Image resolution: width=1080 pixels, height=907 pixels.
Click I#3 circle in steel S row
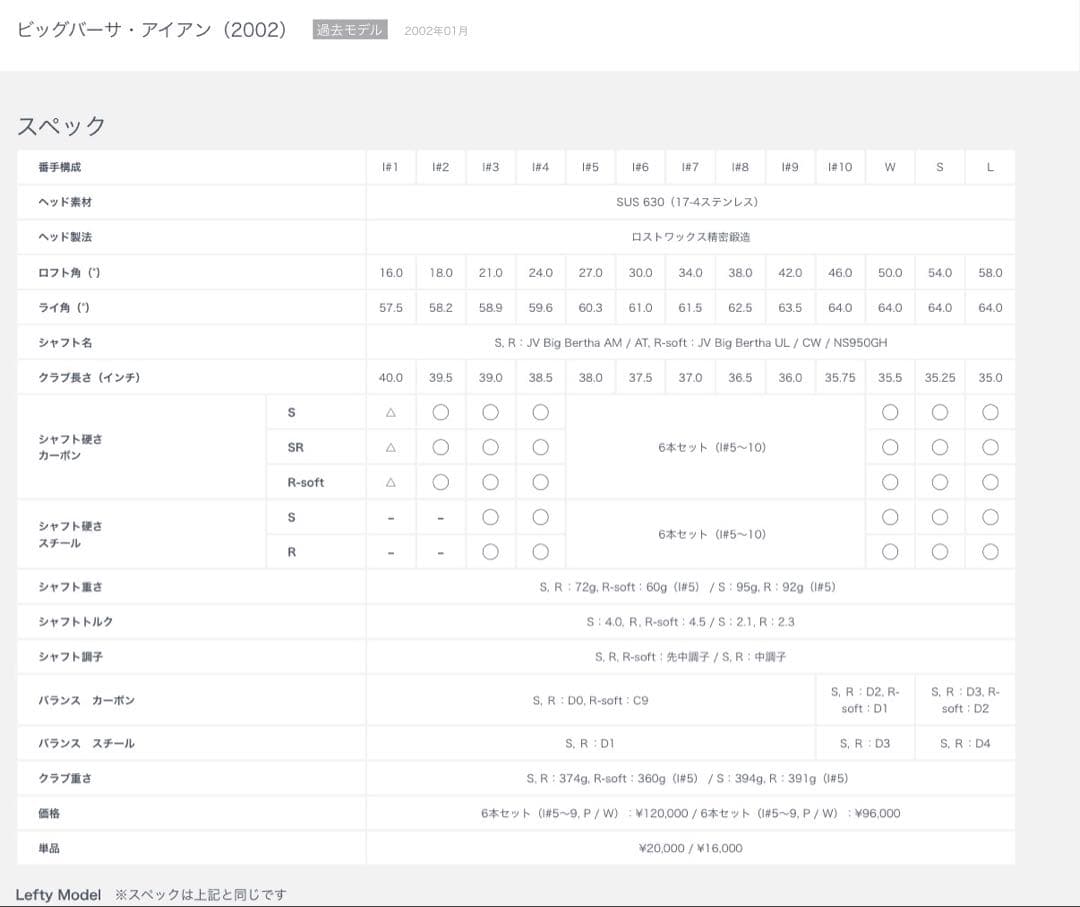[490, 517]
